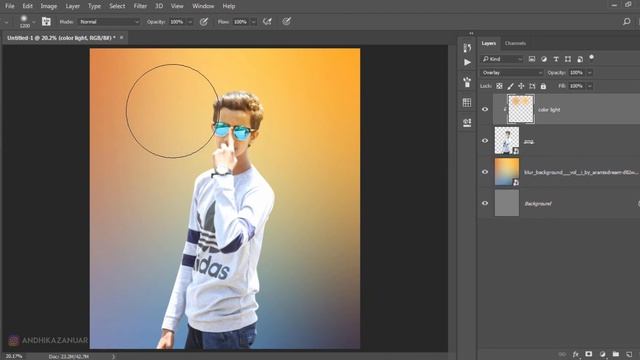Viewport: 640px width, 360px height.
Task: Click the brush Flow value field
Action: coord(240,22)
